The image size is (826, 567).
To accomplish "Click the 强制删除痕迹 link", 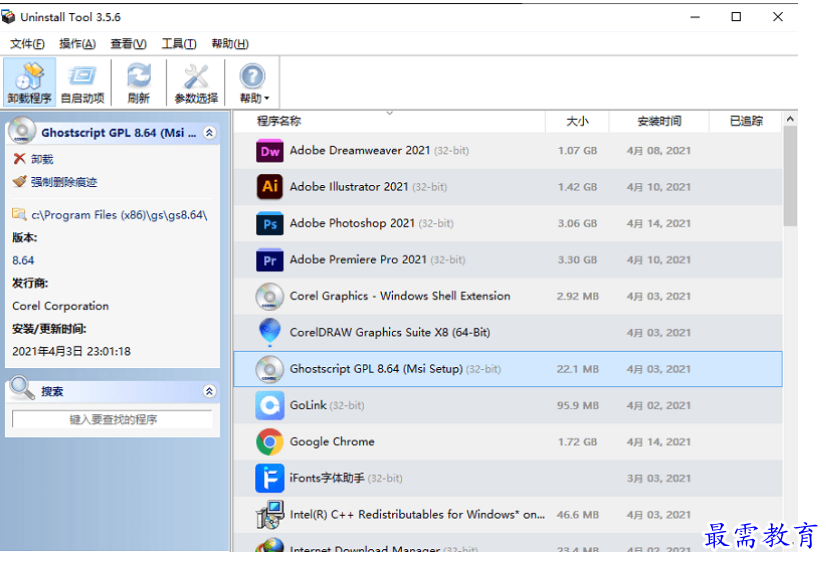I will click(x=64, y=182).
